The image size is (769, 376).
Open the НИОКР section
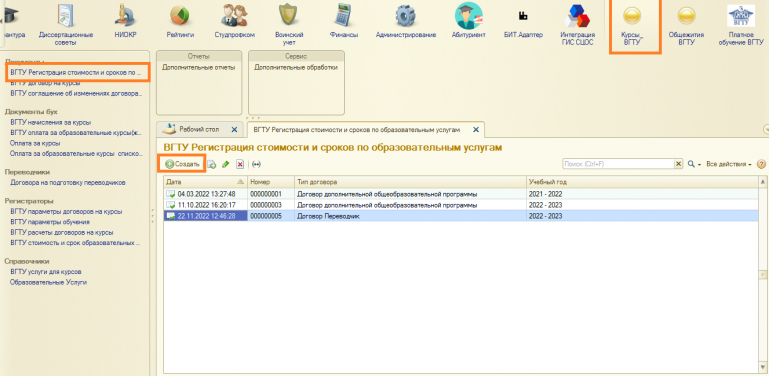[126, 21]
